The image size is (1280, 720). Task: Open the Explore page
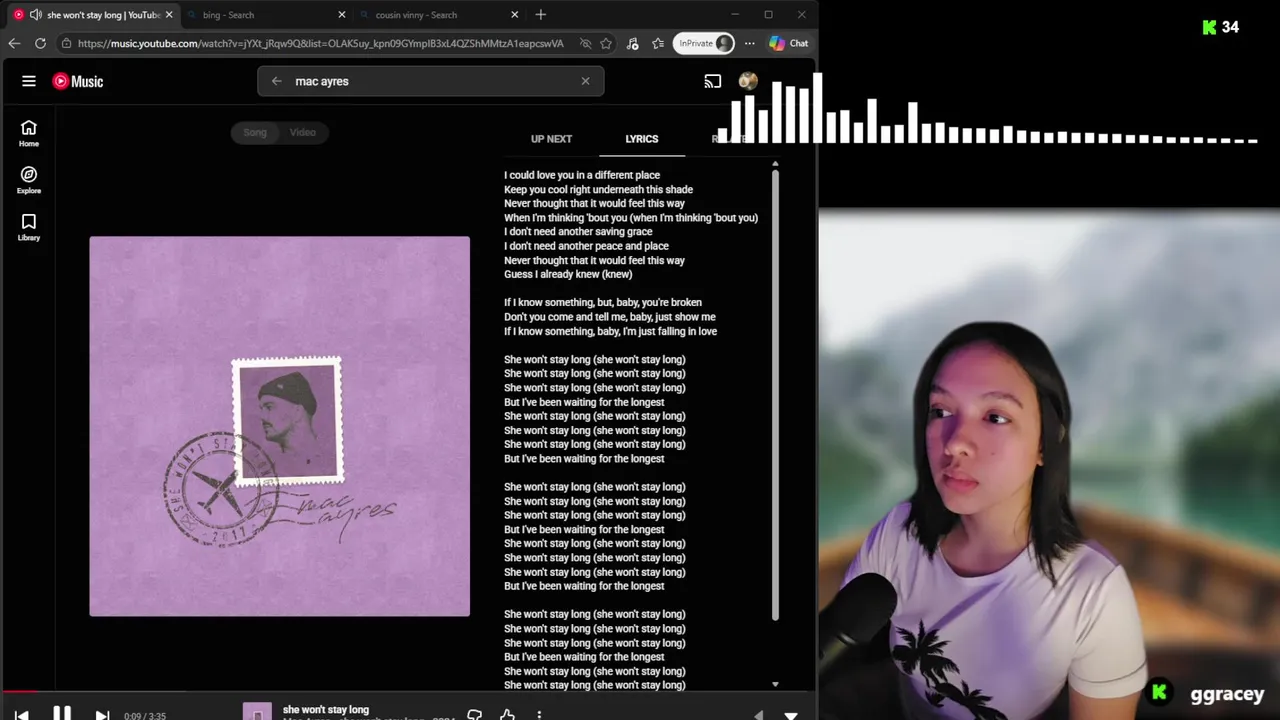click(x=29, y=180)
